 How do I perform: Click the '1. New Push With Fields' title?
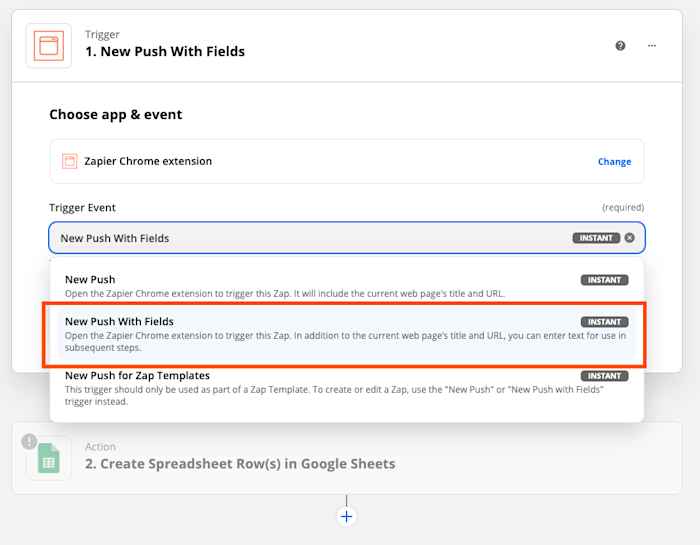165,51
